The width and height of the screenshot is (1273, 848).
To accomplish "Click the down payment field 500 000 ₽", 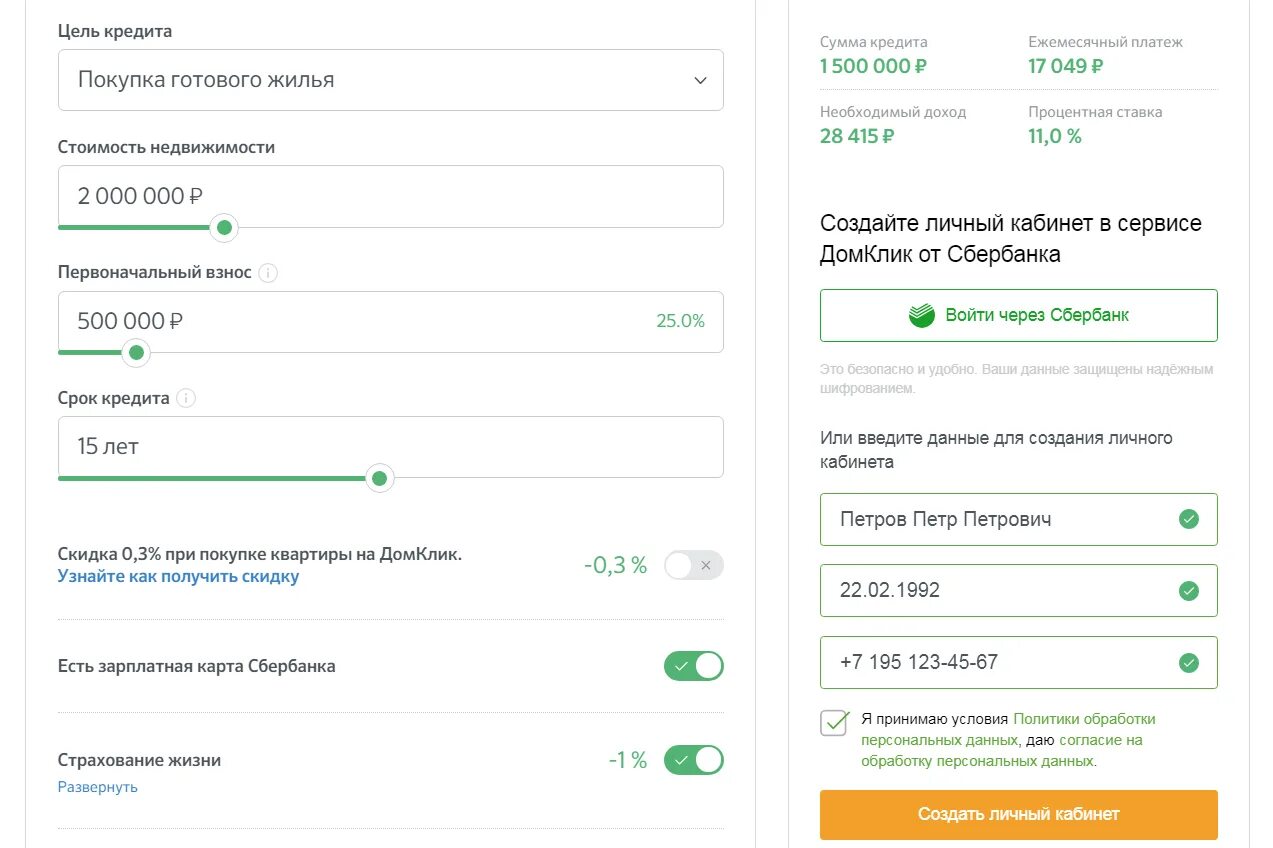I will pyautogui.click(x=390, y=322).
